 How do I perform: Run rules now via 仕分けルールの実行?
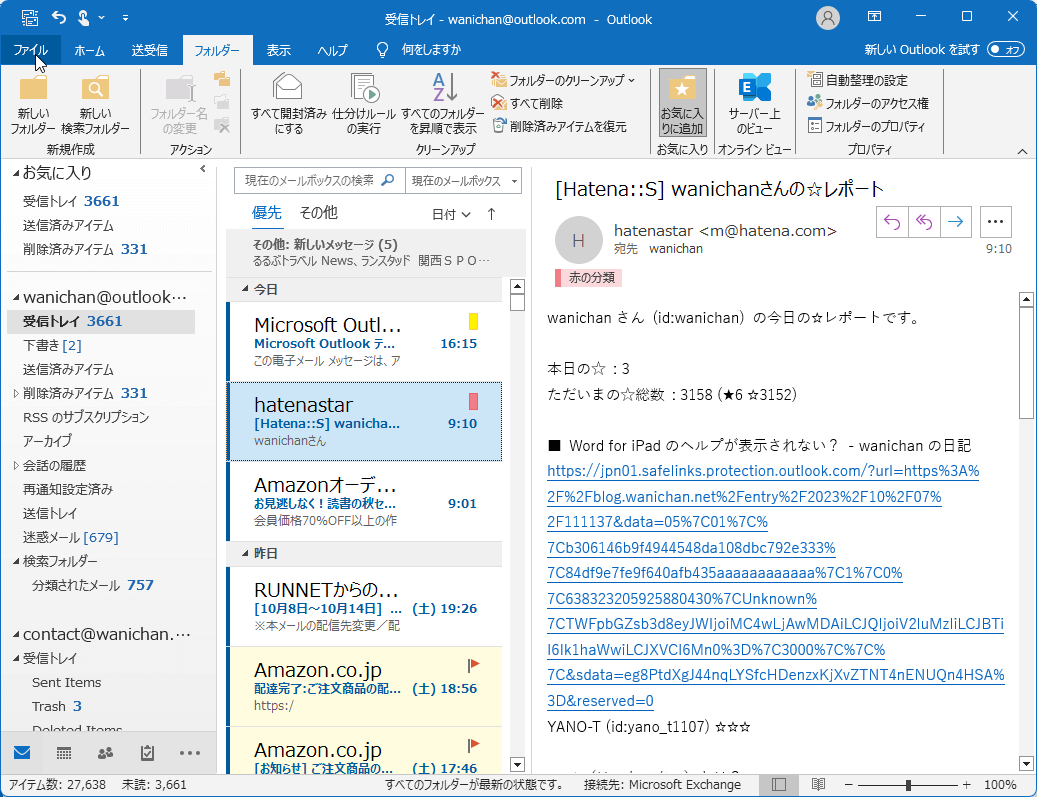click(x=364, y=105)
